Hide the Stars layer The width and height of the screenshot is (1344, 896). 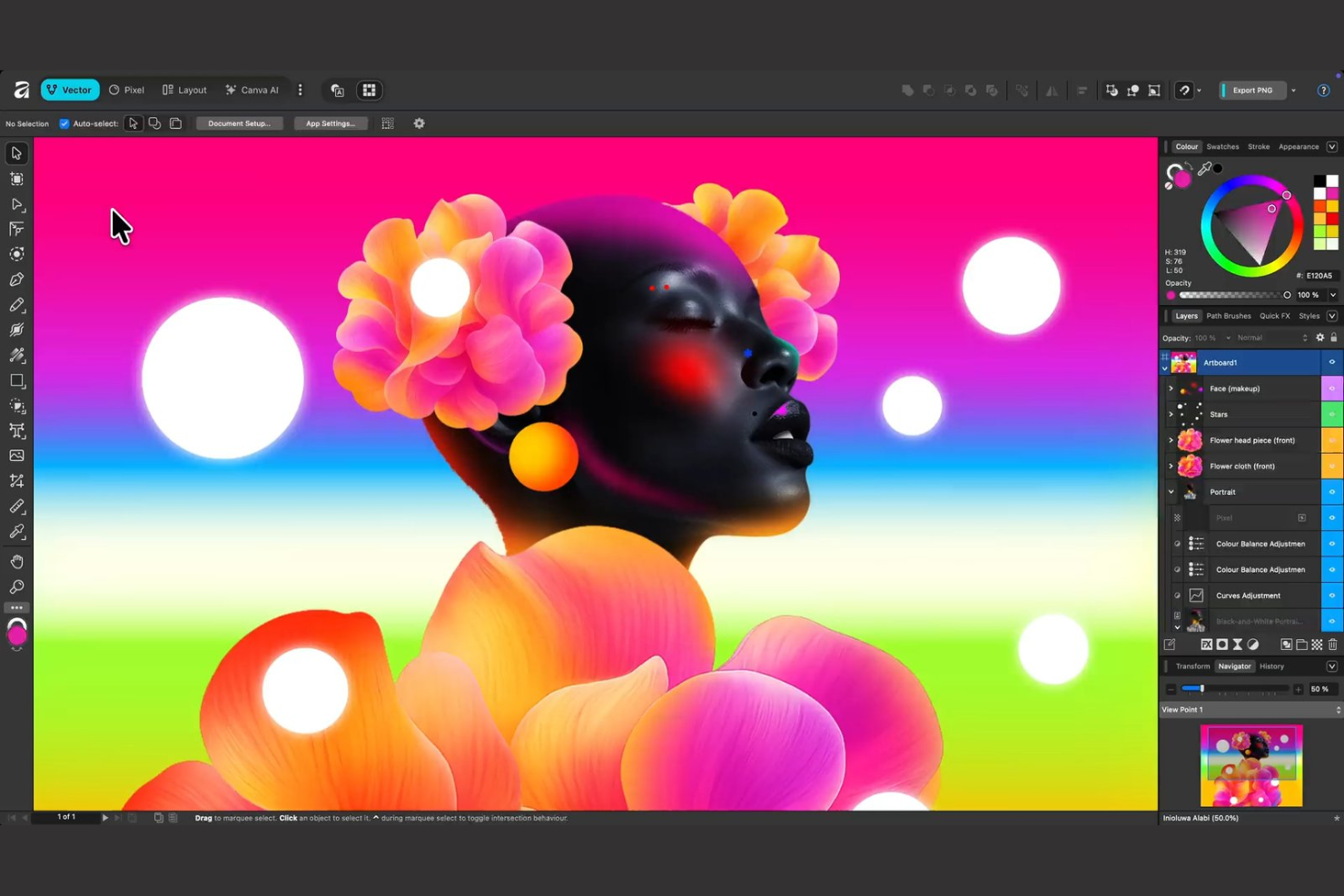[1332, 414]
